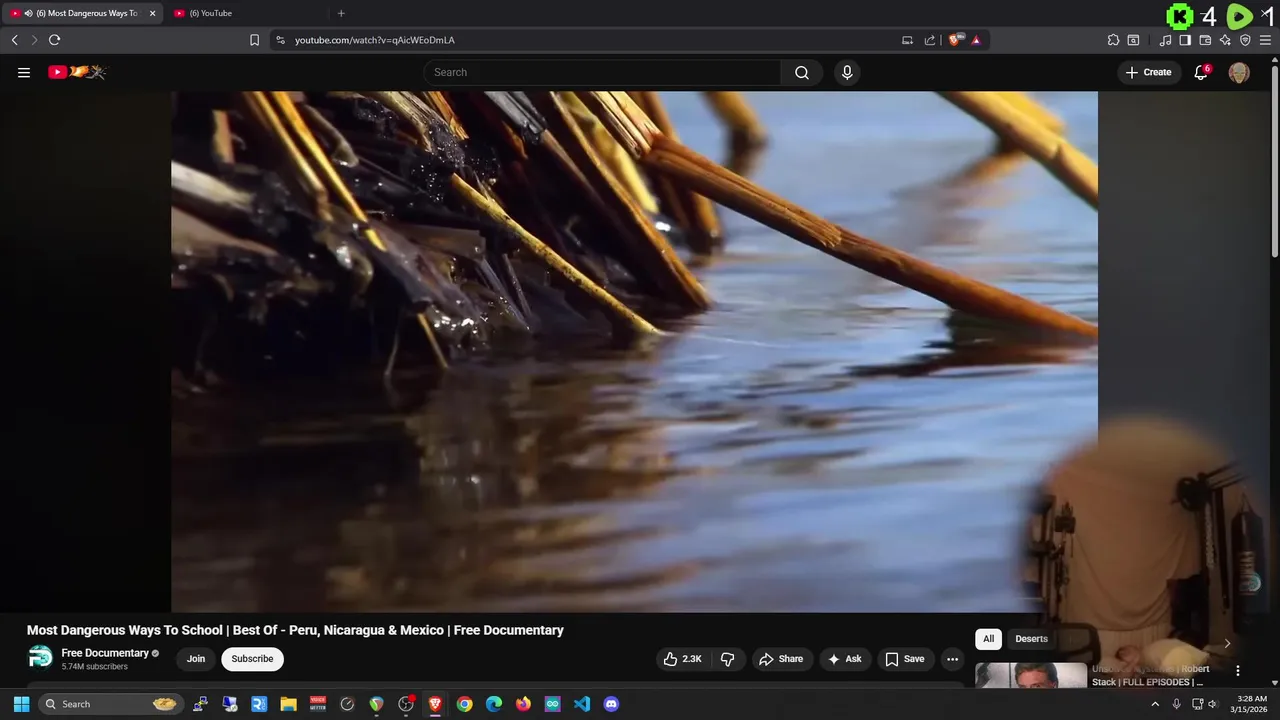This screenshot has height=720, width=1280.
Task: Open Brave Rewards triangle icon
Action: click(976, 40)
